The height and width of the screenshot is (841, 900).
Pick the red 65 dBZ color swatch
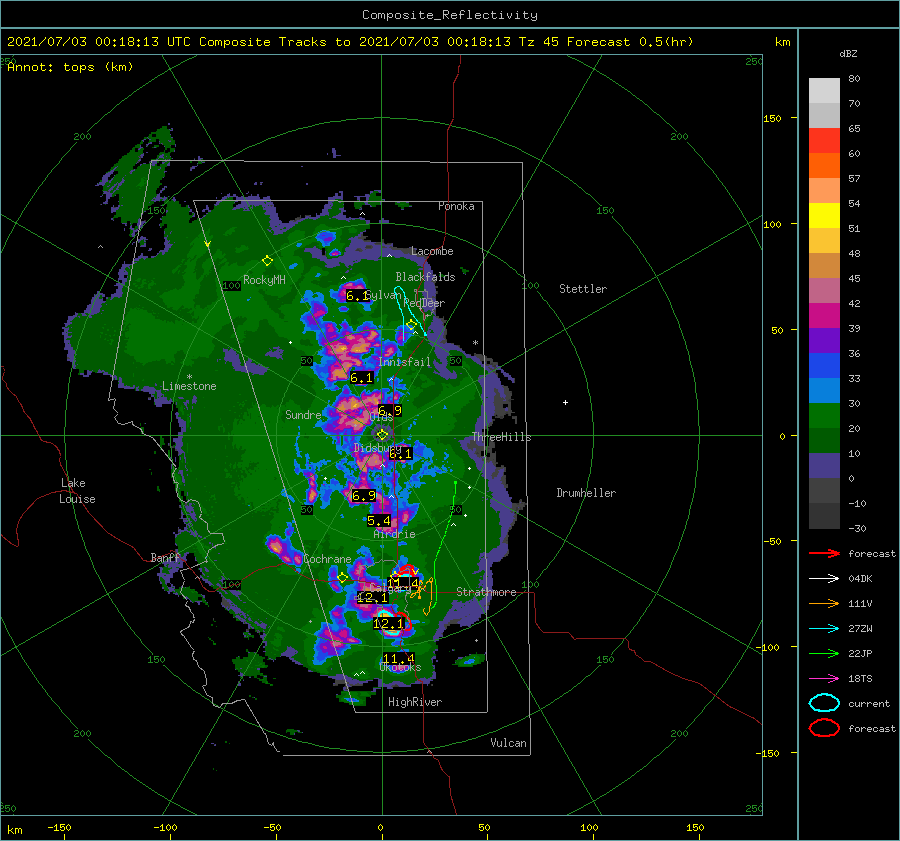coord(824,140)
